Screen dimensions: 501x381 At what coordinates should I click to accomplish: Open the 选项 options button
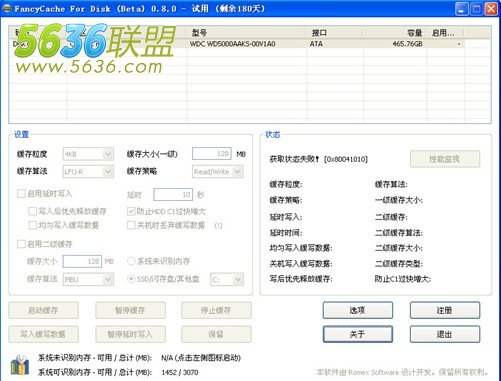click(358, 310)
